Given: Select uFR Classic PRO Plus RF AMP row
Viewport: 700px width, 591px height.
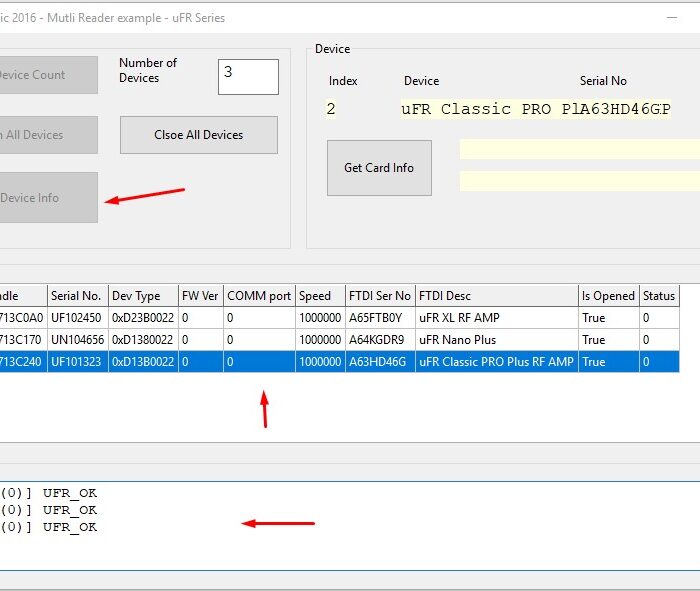Looking at the screenshot, I should [339, 362].
